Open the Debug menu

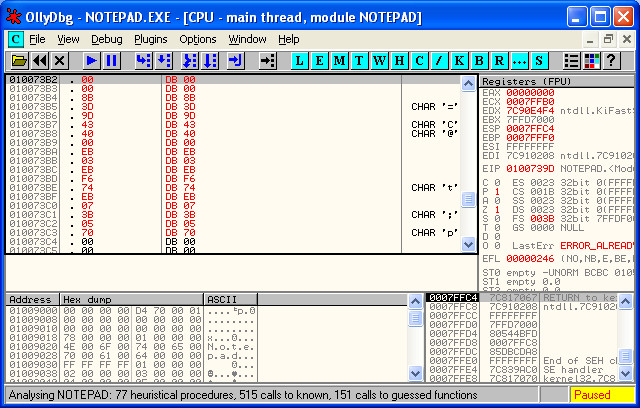107,40
